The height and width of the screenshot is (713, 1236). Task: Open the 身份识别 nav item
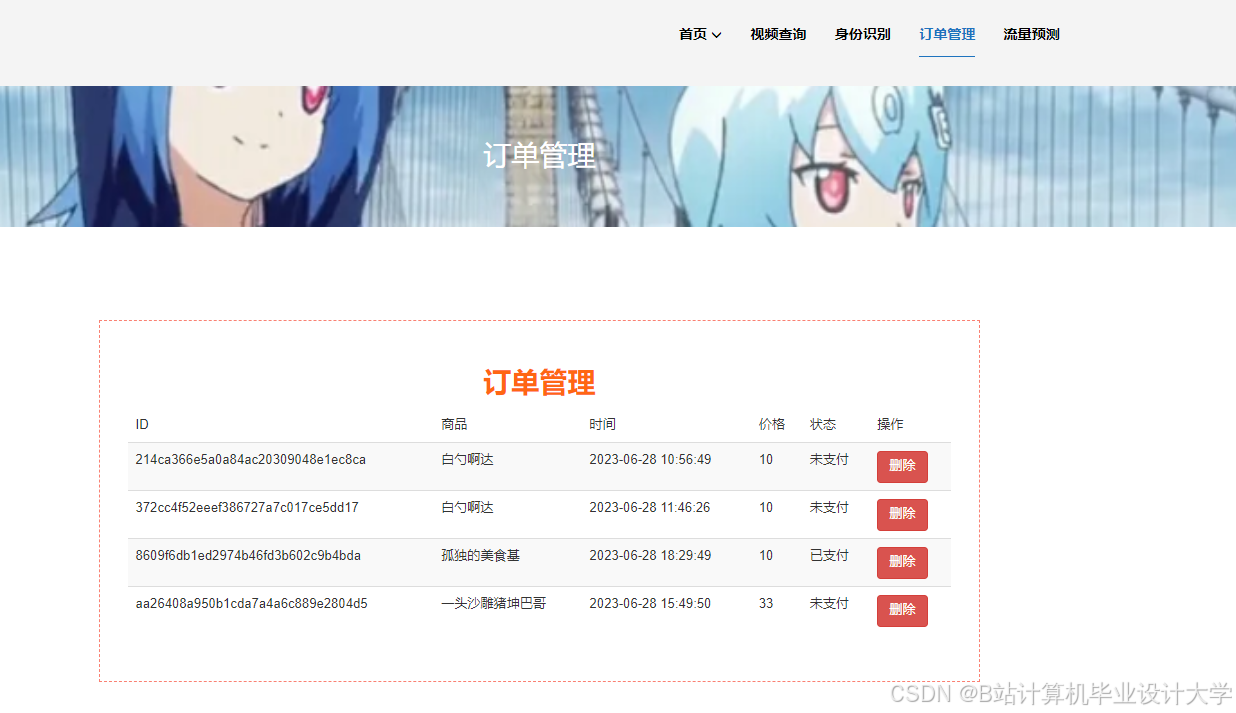(x=863, y=34)
